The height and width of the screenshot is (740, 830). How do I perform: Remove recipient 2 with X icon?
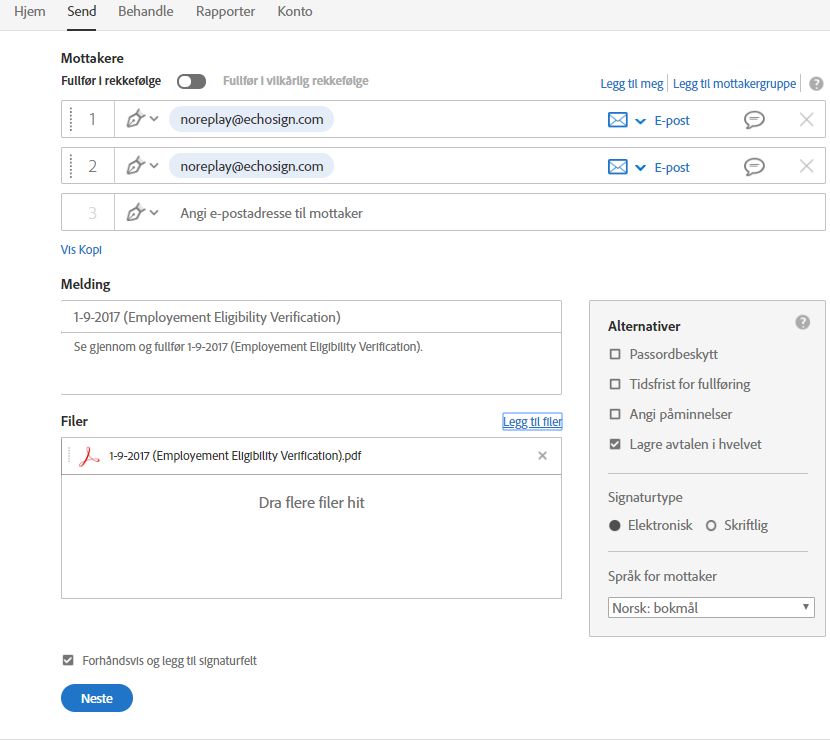[806, 166]
